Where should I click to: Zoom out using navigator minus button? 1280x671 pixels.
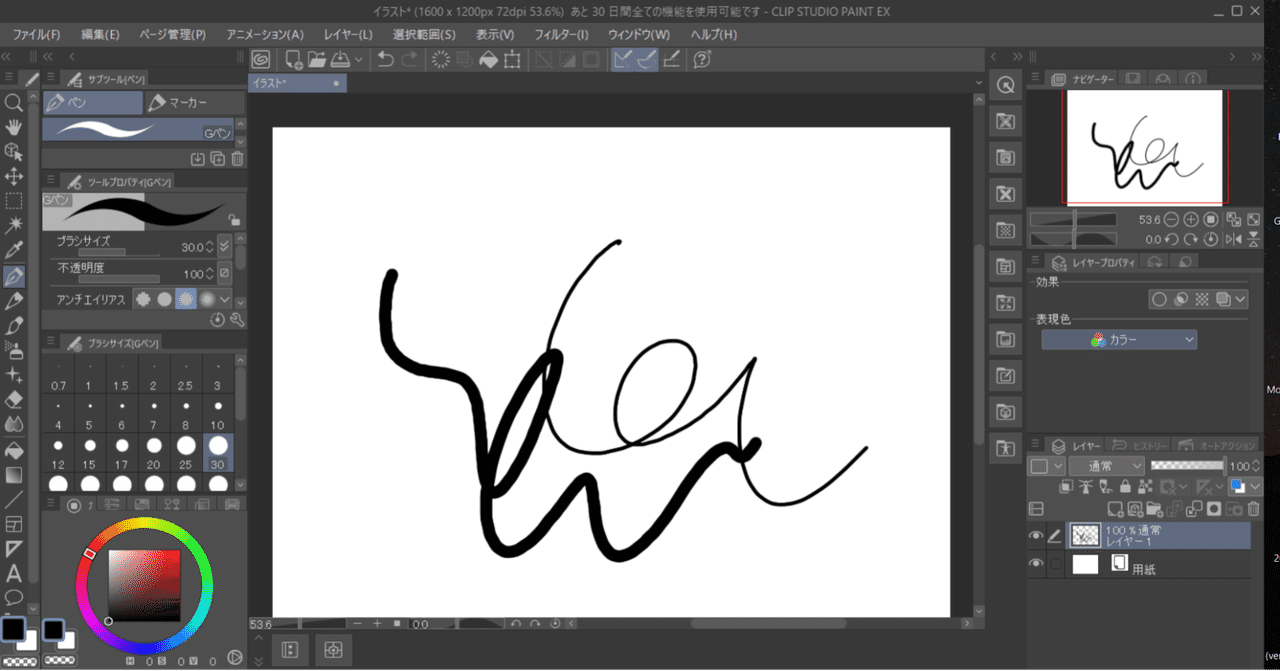(1172, 219)
